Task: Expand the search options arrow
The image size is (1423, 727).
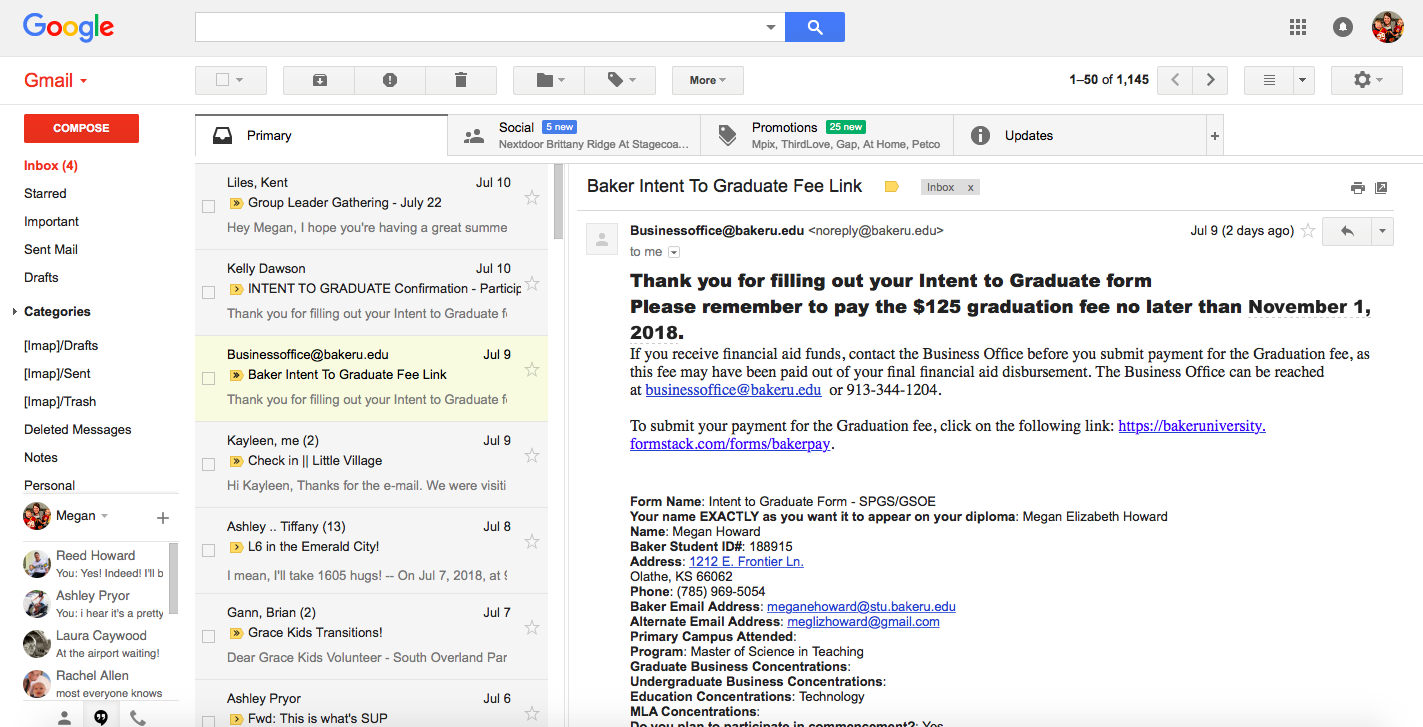Action: tap(770, 27)
